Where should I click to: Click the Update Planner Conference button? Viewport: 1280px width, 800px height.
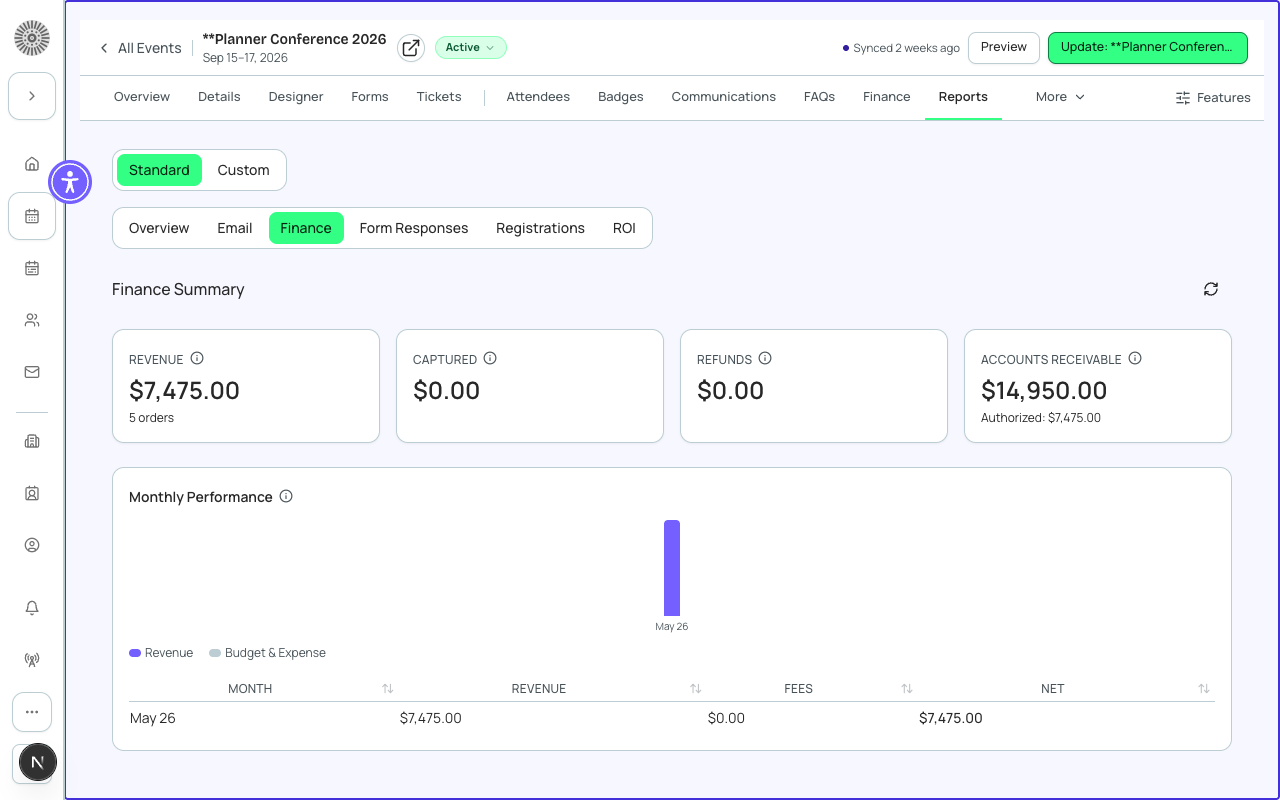[1147, 47]
